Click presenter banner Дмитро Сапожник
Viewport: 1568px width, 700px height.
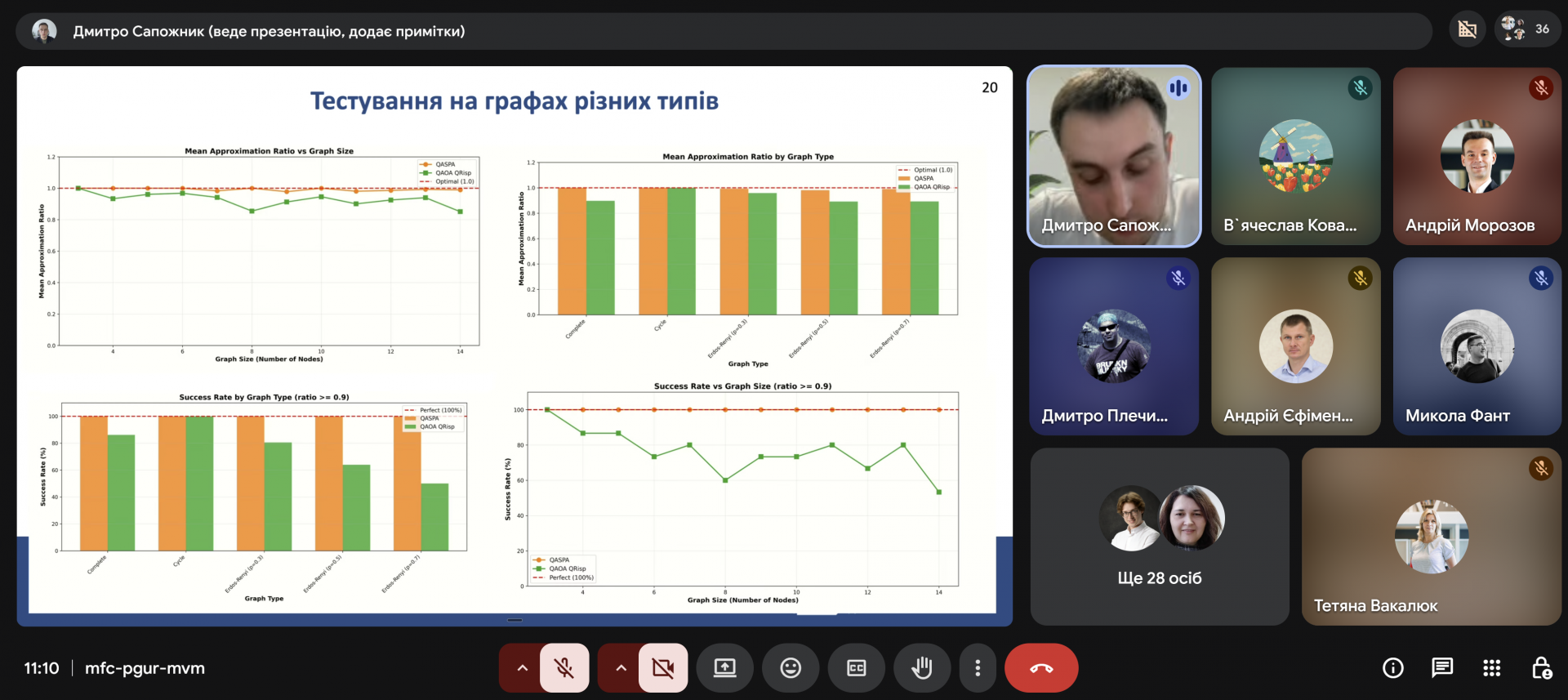point(269,32)
